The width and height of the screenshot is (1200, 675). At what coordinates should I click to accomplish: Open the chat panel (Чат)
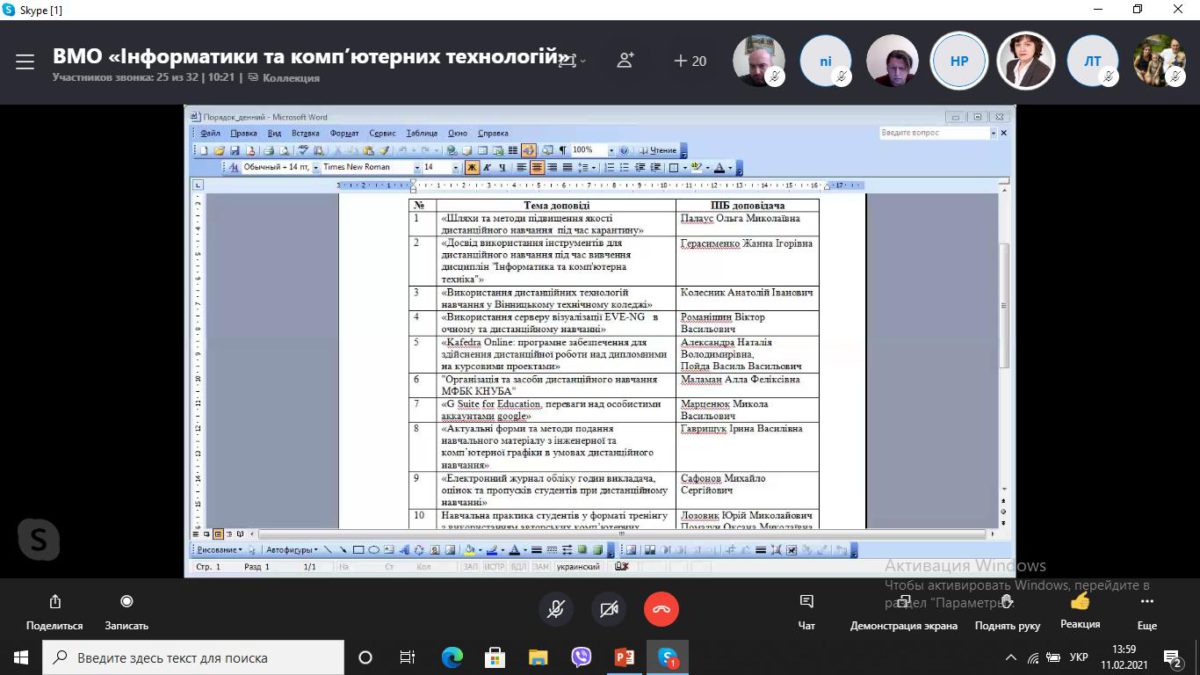(x=807, y=612)
